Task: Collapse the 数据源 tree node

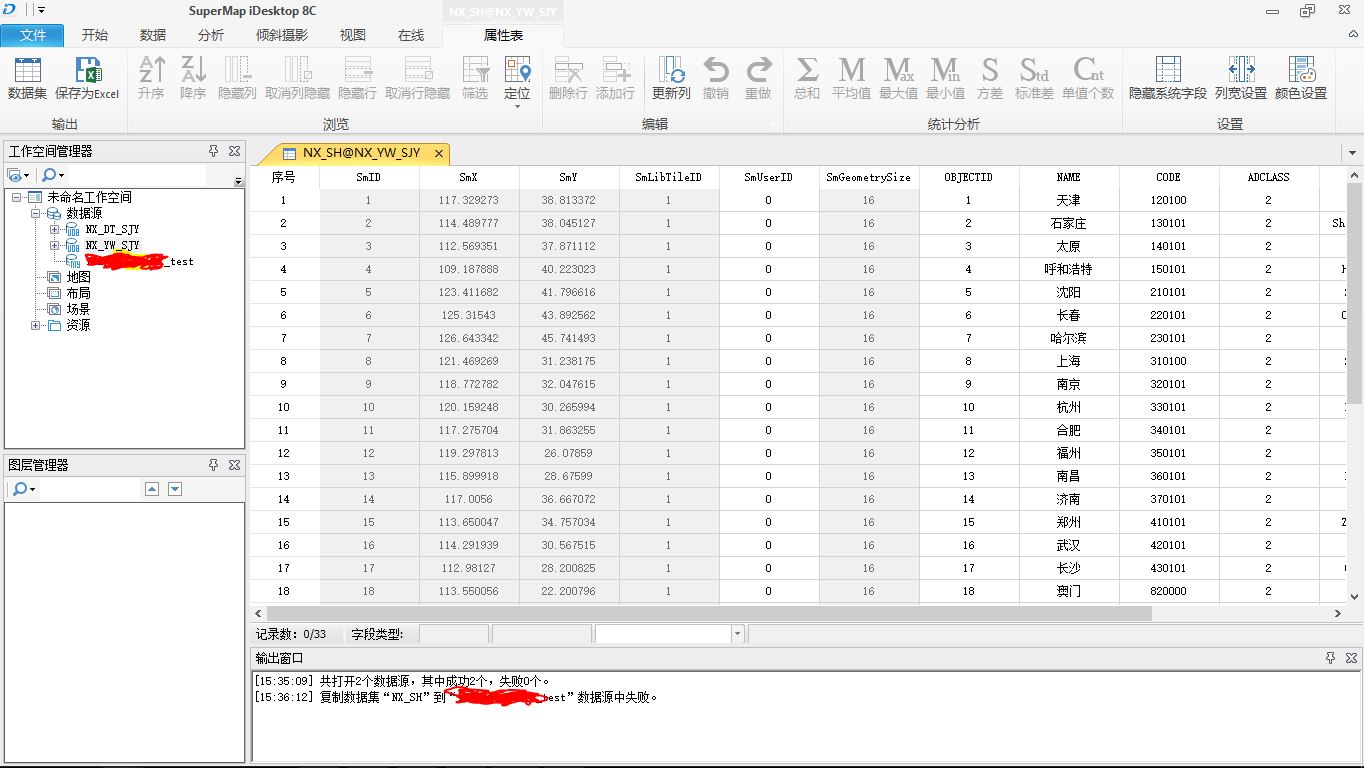Action: (x=35, y=213)
